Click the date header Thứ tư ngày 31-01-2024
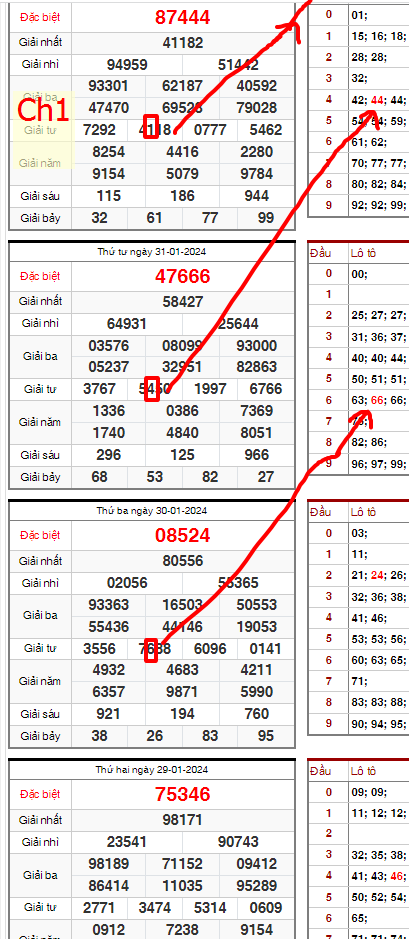 (x=152, y=252)
